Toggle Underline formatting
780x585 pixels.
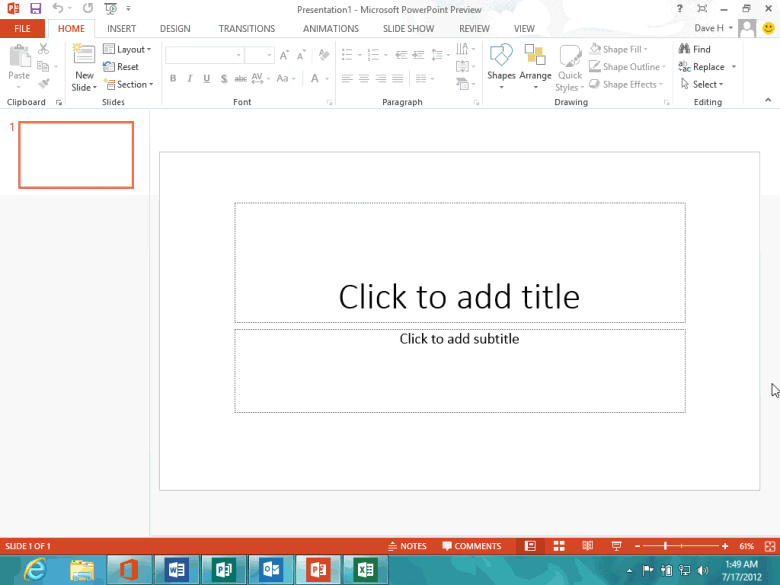click(x=206, y=79)
